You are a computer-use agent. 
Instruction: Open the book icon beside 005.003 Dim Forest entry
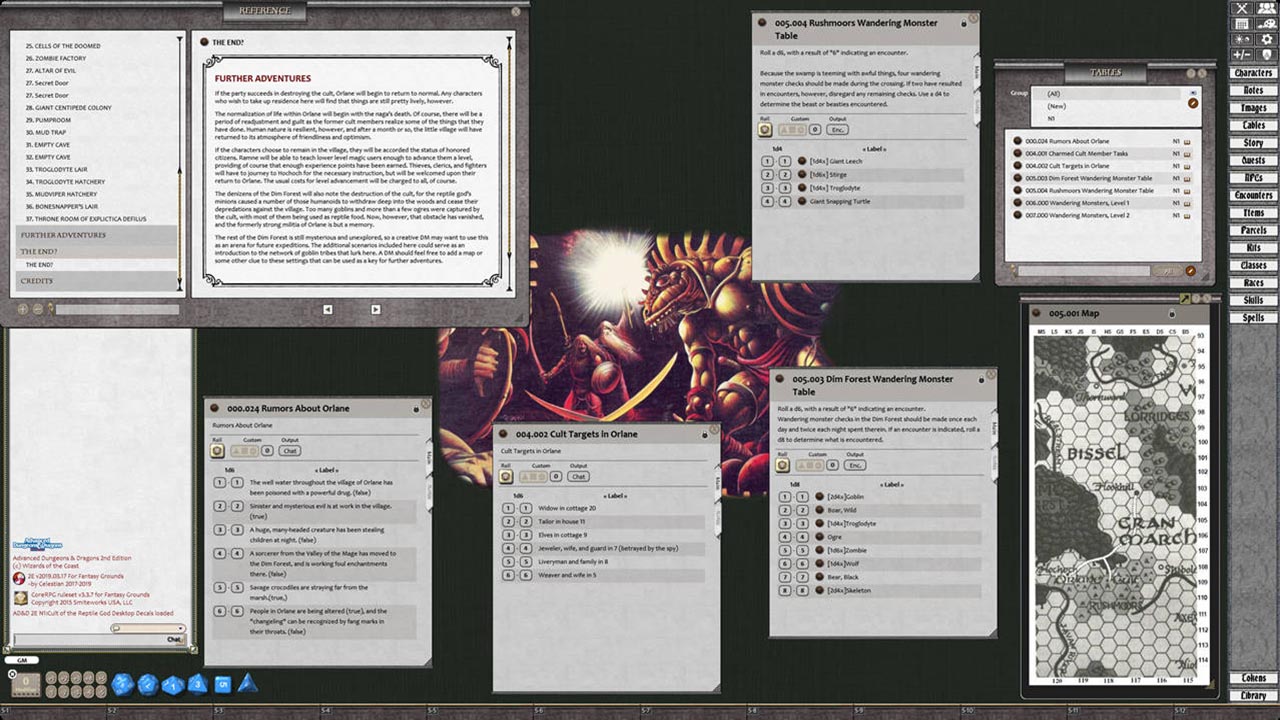pyautogui.click(x=1187, y=178)
